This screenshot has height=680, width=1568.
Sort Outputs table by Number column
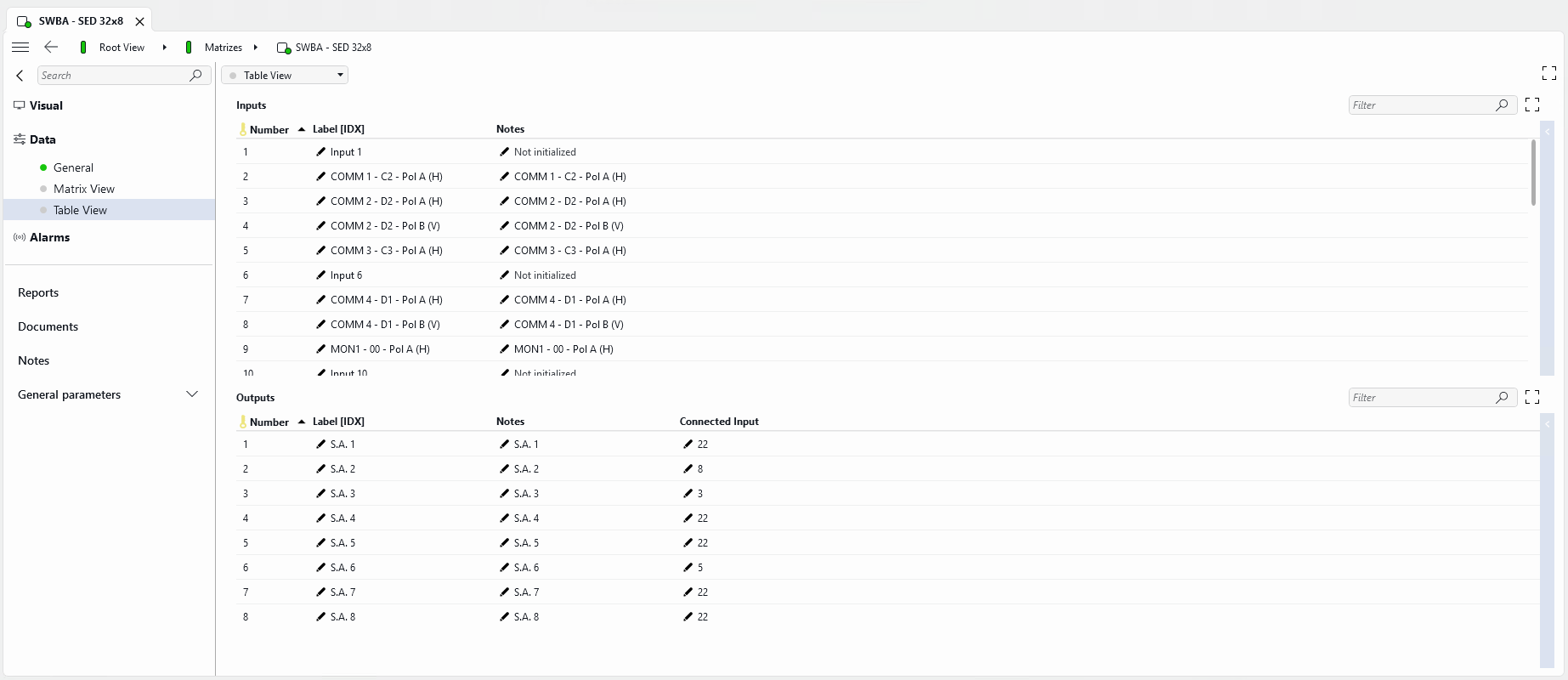click(269, 422)
